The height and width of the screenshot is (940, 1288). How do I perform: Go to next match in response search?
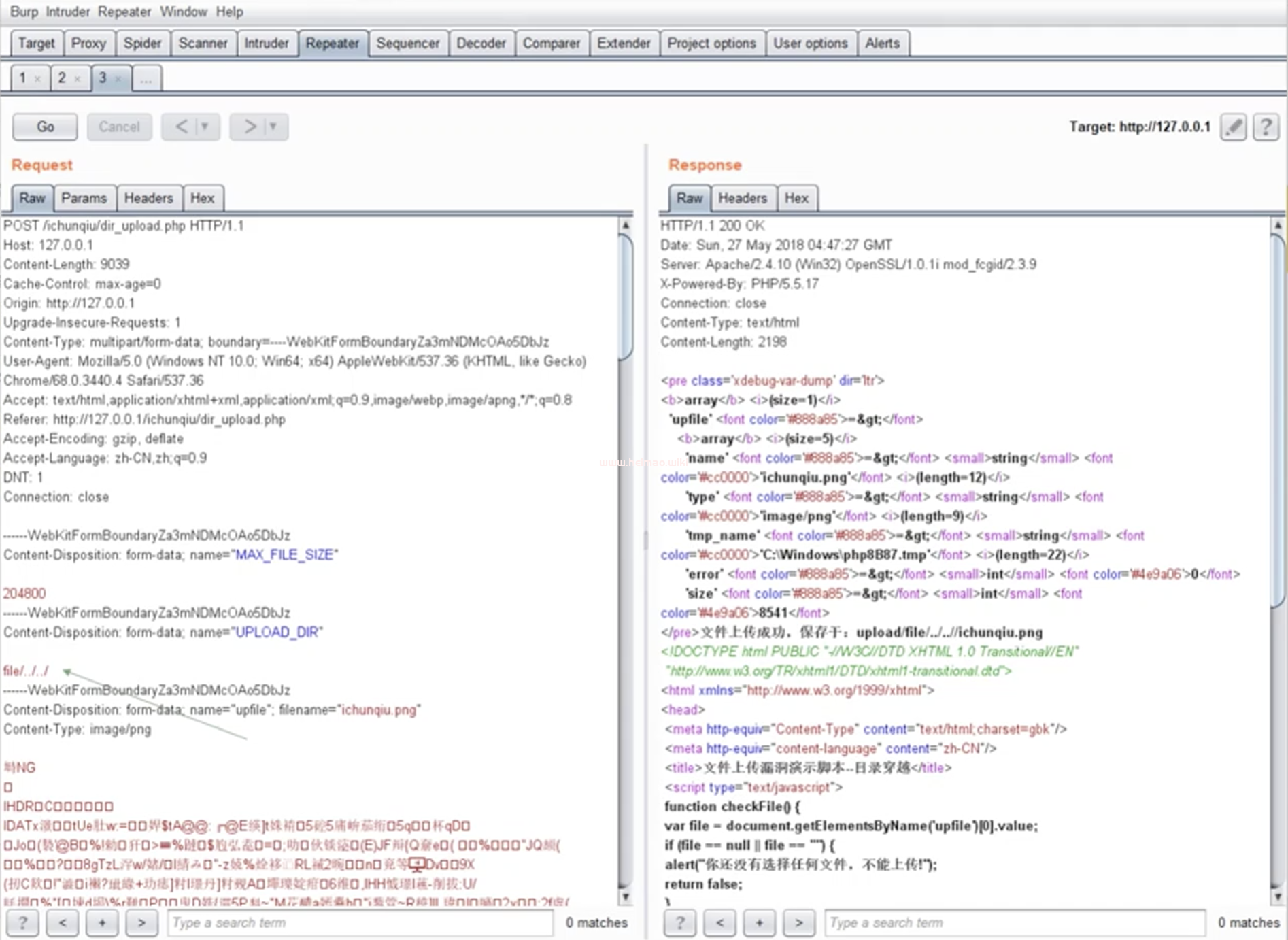pyautogui.click(x=799, y=923)
